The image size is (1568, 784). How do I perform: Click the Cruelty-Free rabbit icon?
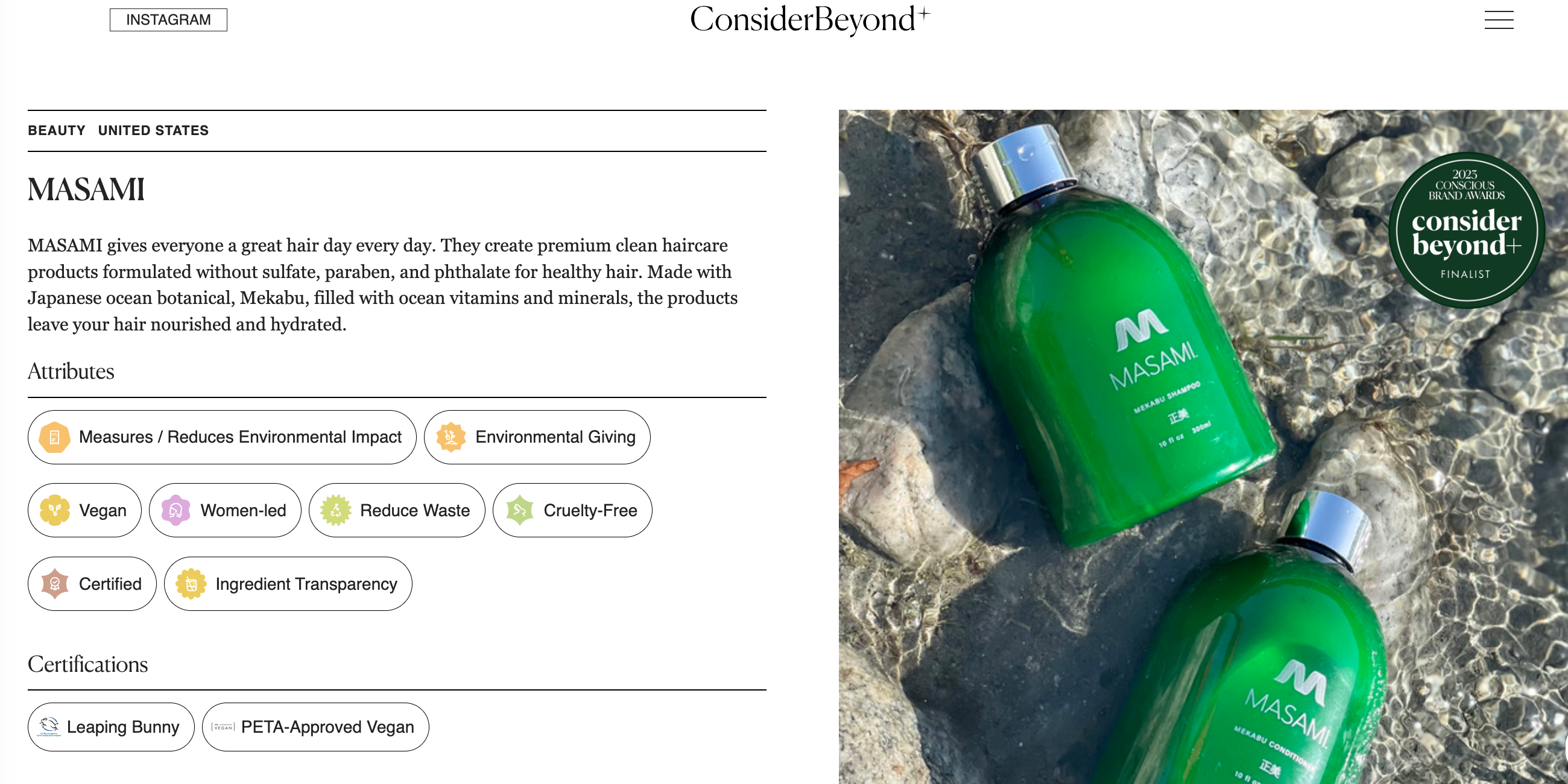pos(520,510)
